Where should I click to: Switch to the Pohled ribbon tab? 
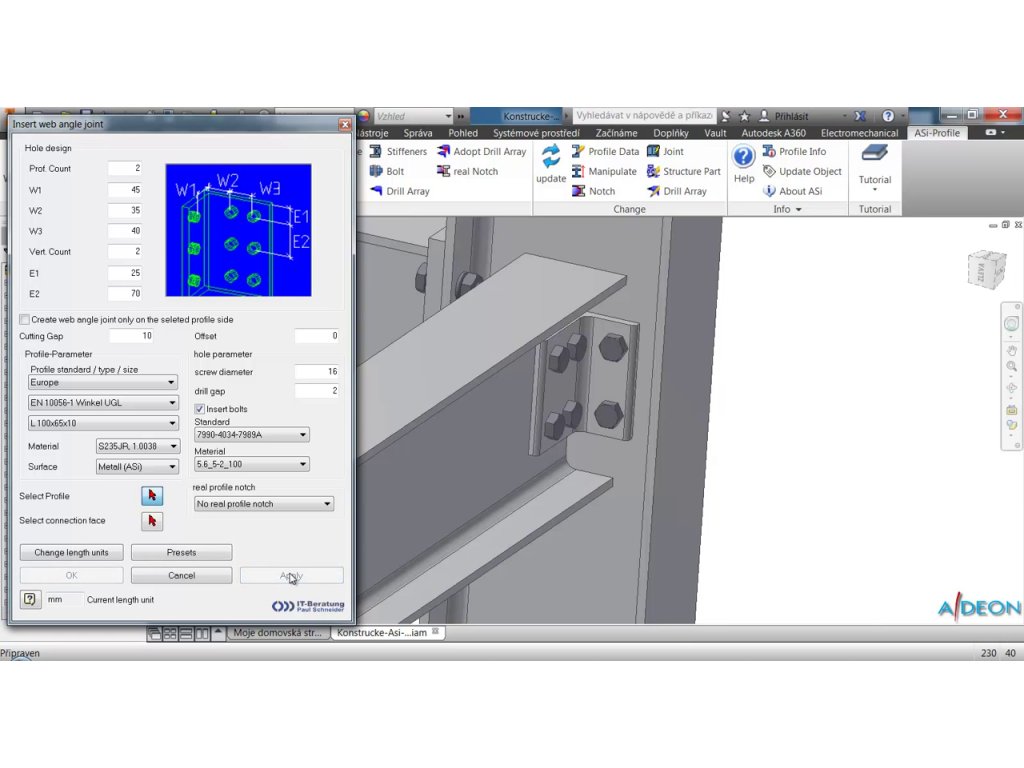[x=463, y=133]
